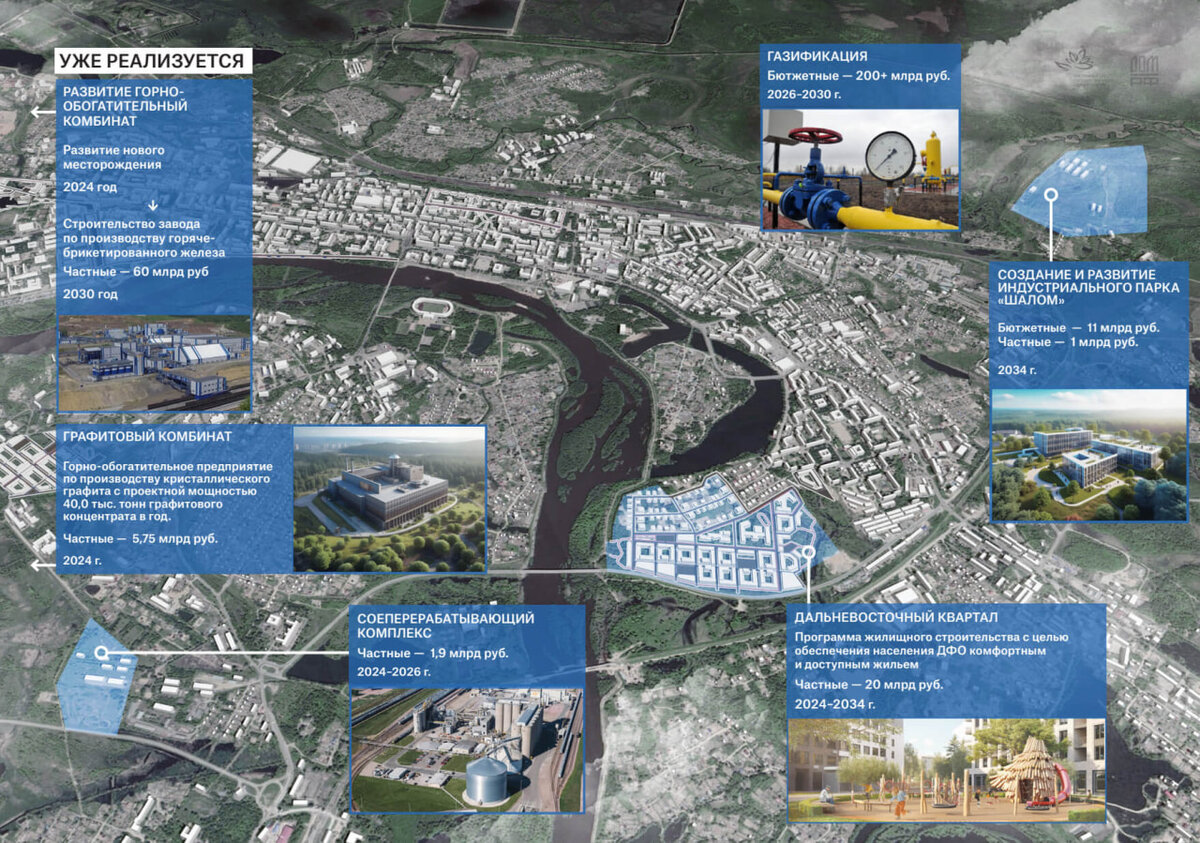Screen dimensions: 1200x843
Task: Click the '2034 г.' date
Action: (1018, 370)
